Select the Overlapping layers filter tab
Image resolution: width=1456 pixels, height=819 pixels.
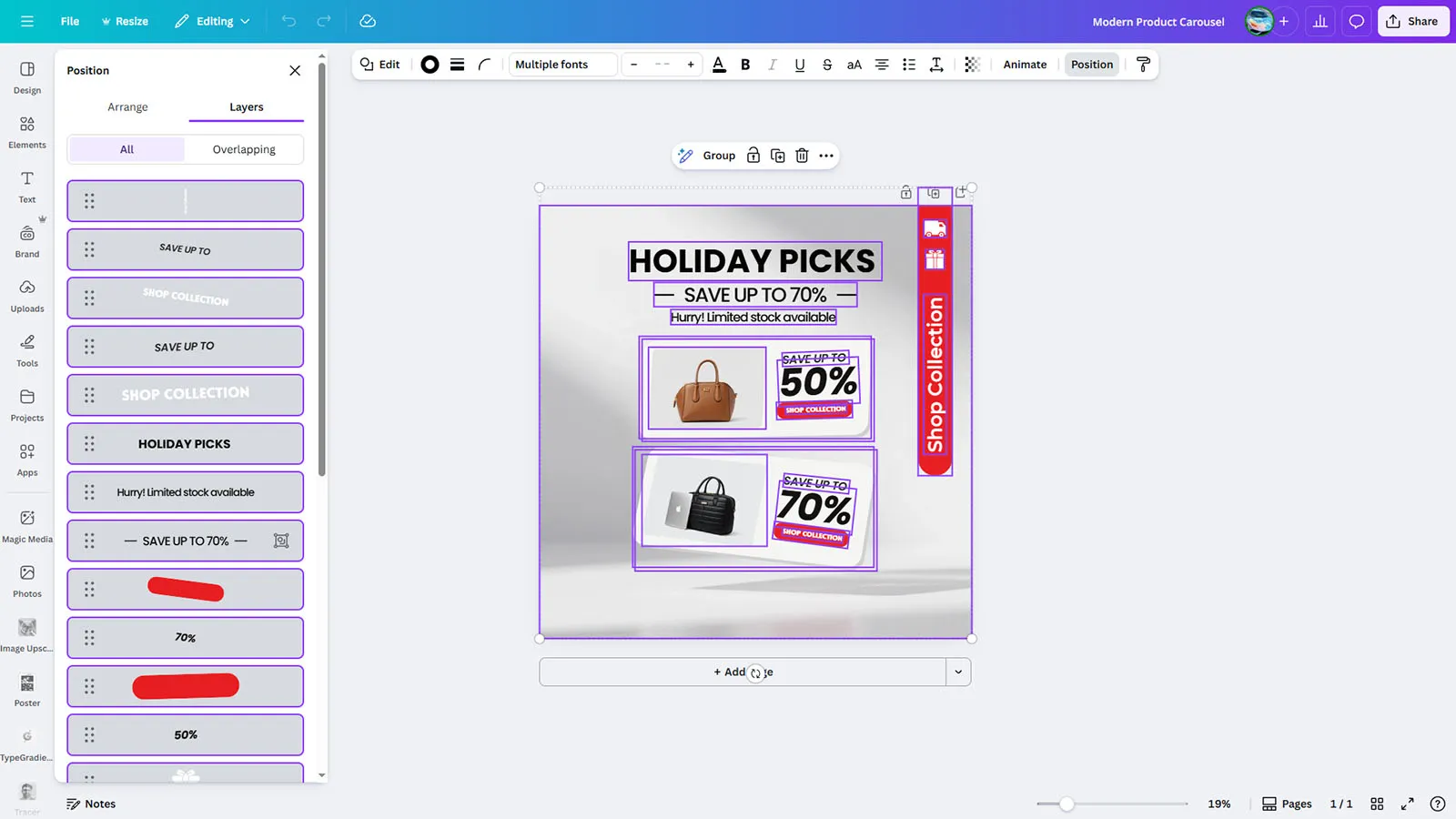244,149
